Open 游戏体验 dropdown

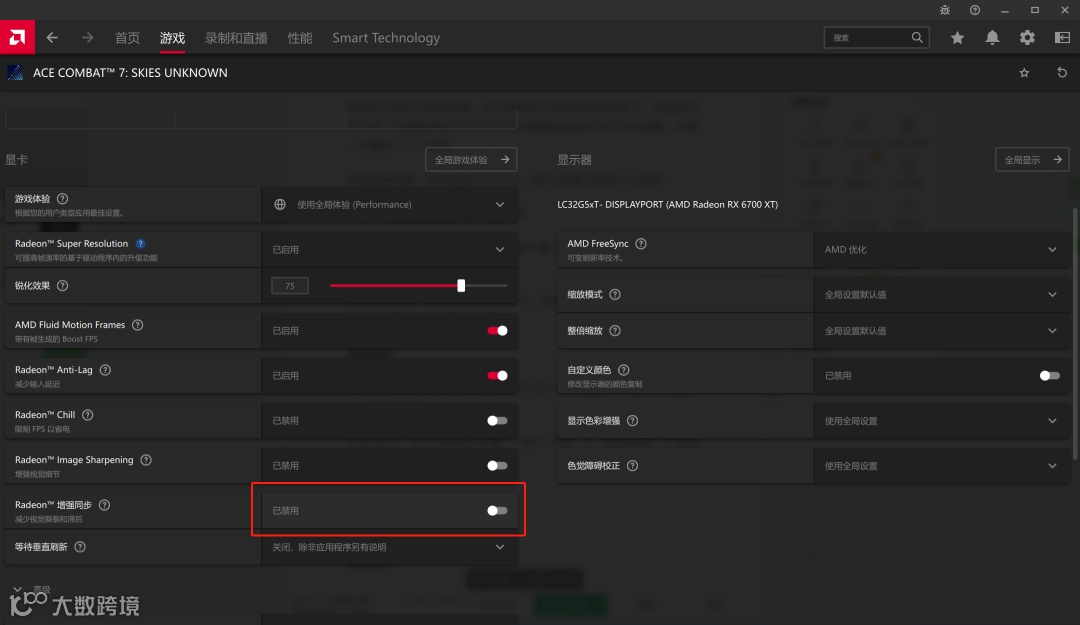pos(389,205)
